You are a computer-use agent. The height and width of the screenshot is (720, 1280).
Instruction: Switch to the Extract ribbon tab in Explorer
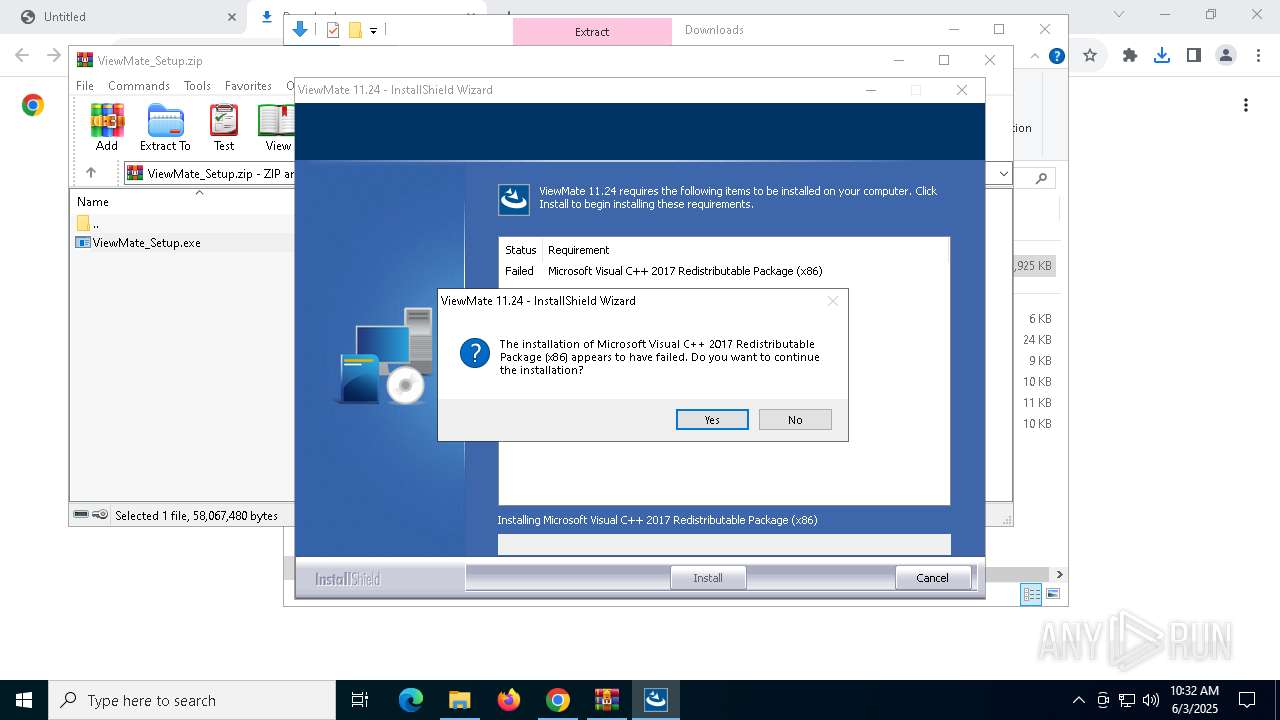(x=592, y=32)
